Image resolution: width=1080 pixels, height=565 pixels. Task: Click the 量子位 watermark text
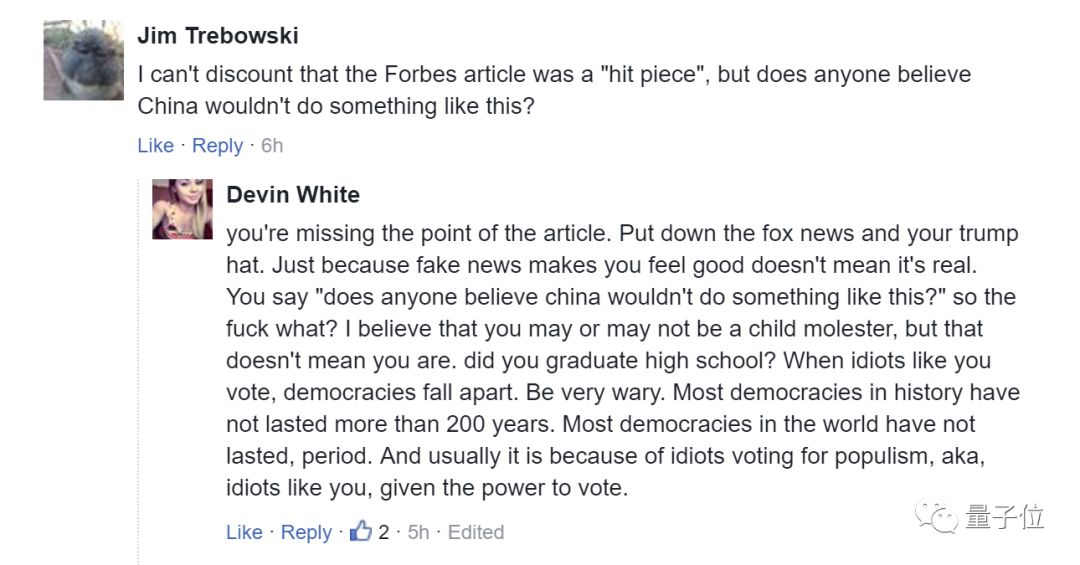[1004, 518]
